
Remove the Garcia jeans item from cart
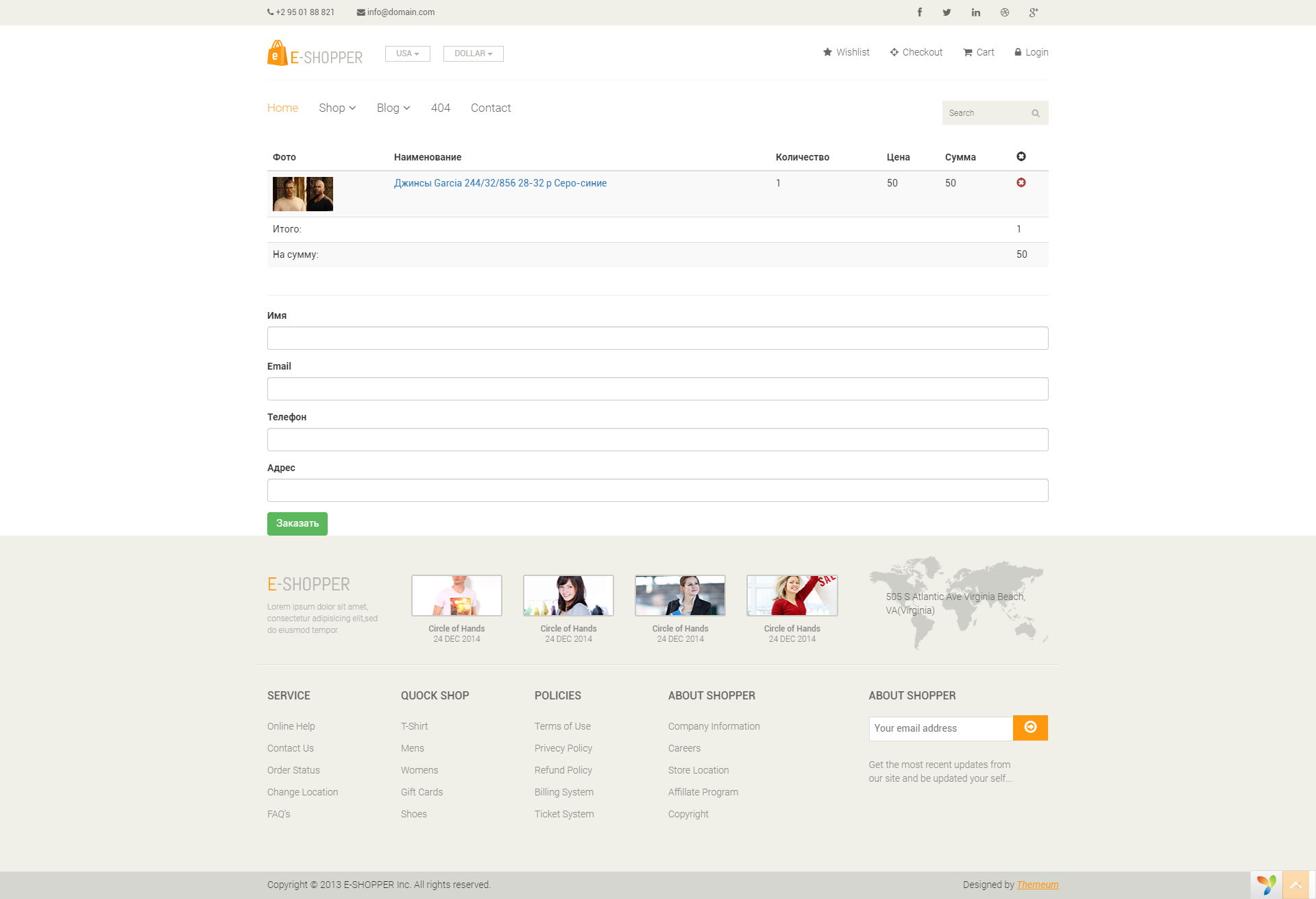(x=1021, y=182)
